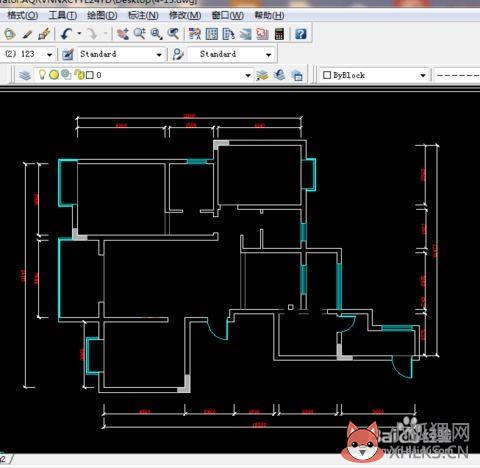480x468 pixels.
Task: Open the 标注(N) menu
Action: coord(143,16)
